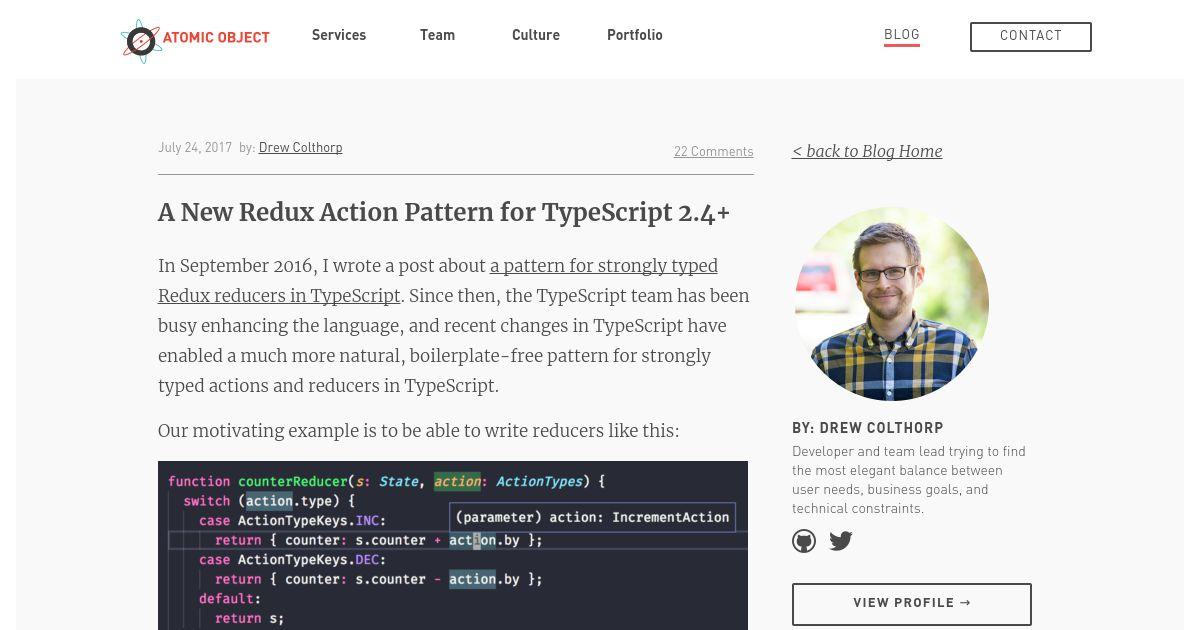The height and width of the screenshot is (630, 1200).
Task: Click the CONTACT button
Action: [x=1031, y=37]
